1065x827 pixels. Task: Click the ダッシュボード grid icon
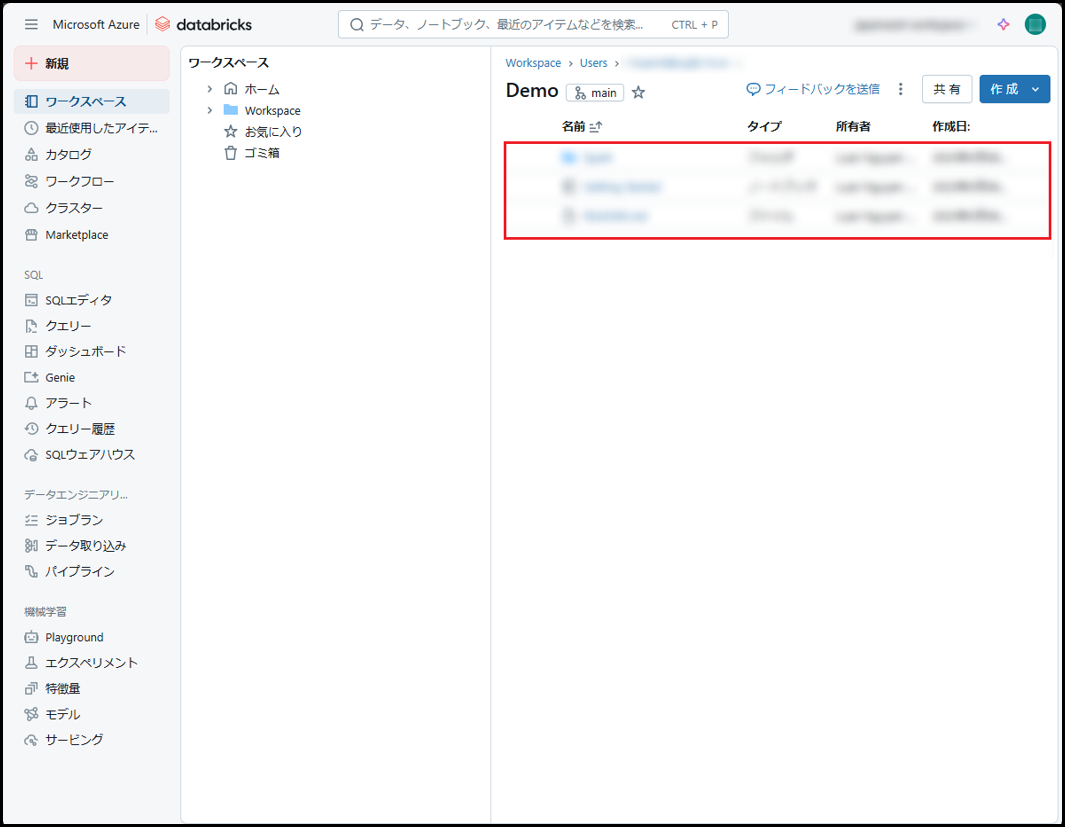31,351
